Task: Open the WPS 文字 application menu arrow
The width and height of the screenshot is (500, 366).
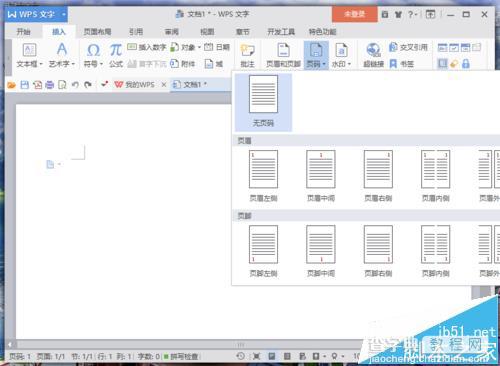Action: [63, 14]
